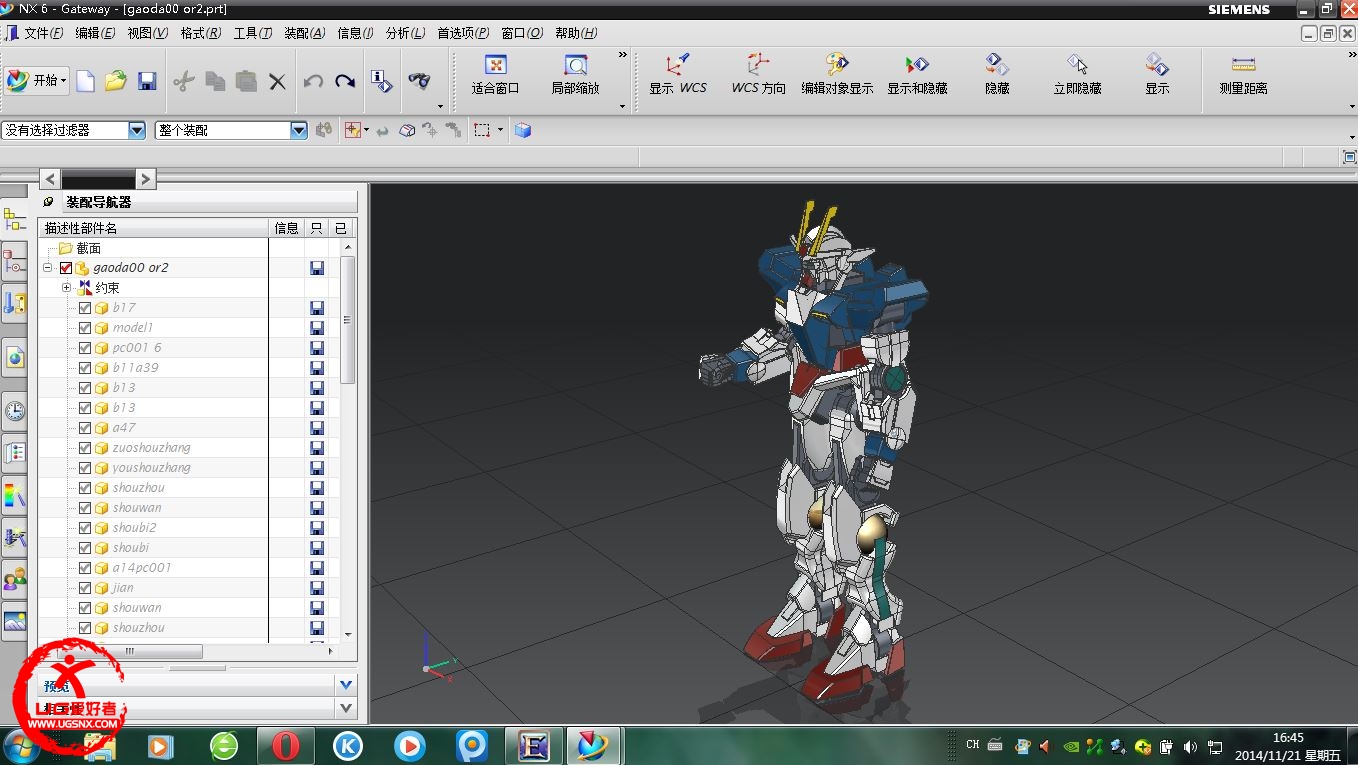Viewport: 1358px width, 765px height.
Task: Open a part file using the folder icon
Action: (x=116, y=81)
